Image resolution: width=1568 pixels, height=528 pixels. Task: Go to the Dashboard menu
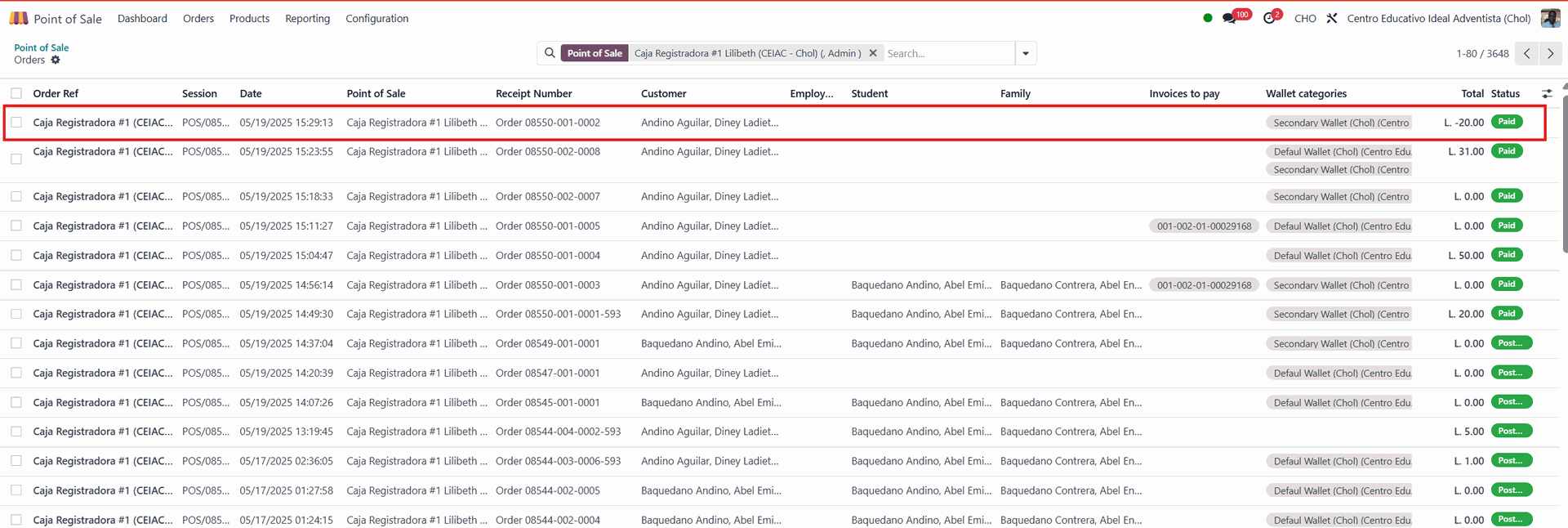(142, 18)
